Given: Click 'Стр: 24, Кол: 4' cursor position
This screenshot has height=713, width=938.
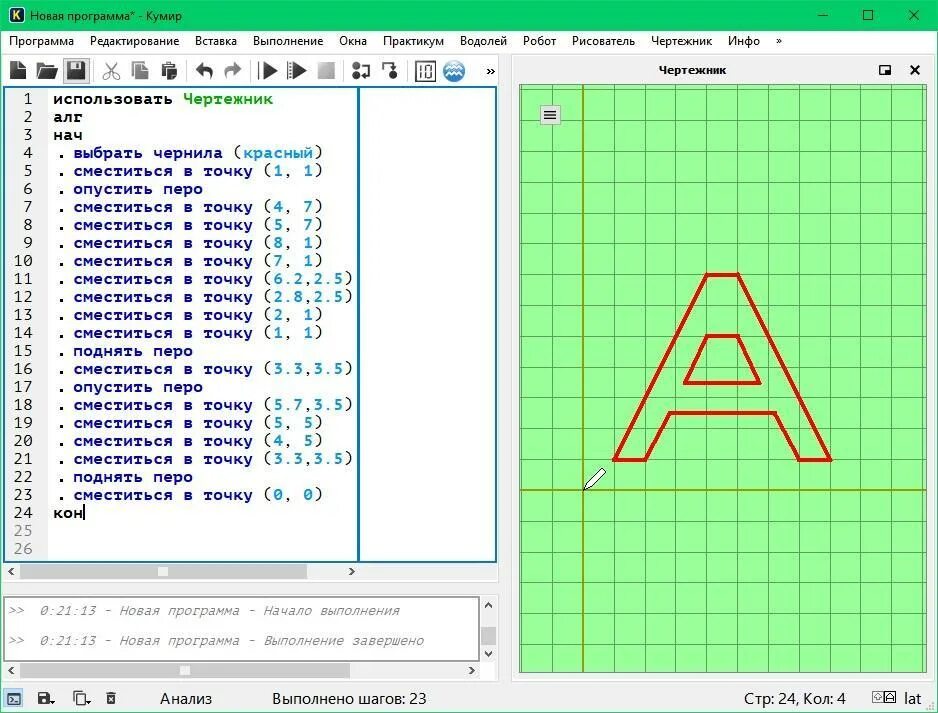Looking at the screenshot, I should (794, 699).
